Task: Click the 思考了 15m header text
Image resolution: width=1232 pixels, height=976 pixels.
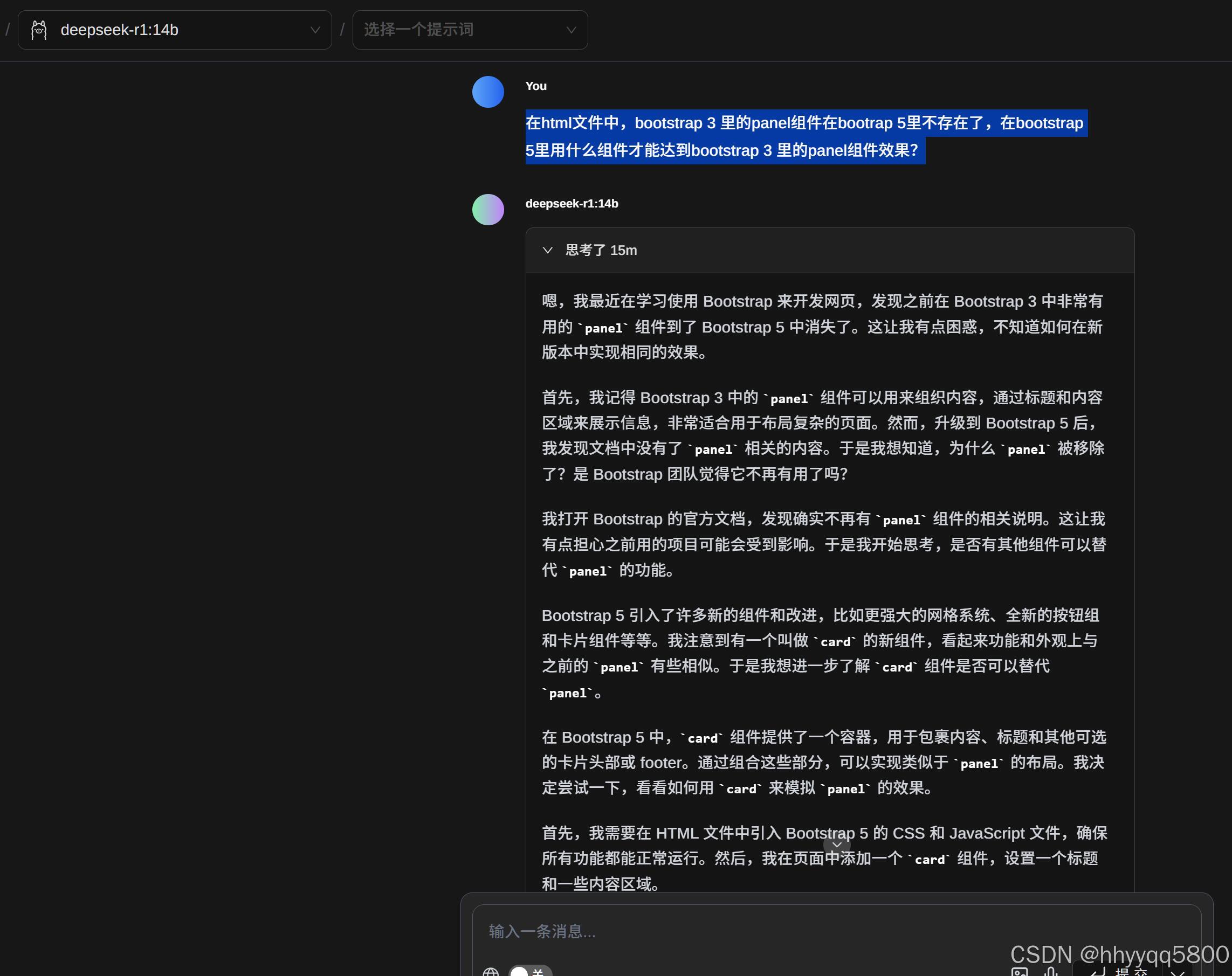Action: (601, 250)
